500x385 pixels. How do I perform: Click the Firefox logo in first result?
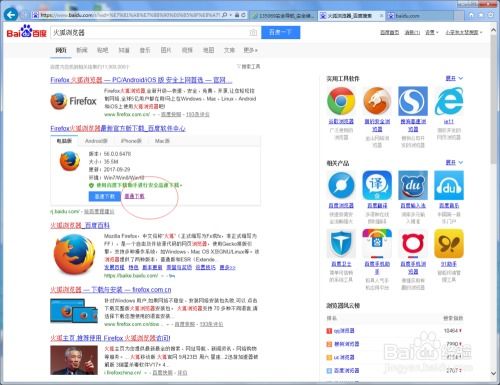coord(74,101)
